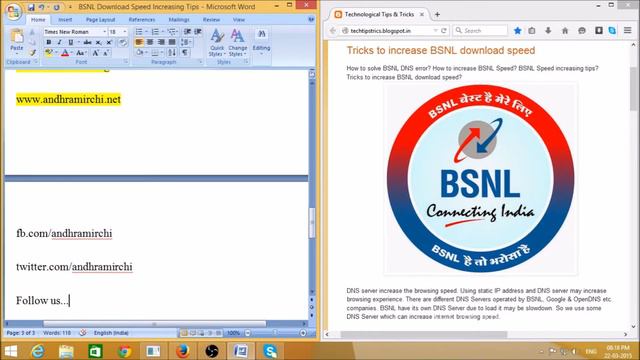Justify the paragraph text
The height and width of the screenshot is (360, 640).
coord(172,42)
